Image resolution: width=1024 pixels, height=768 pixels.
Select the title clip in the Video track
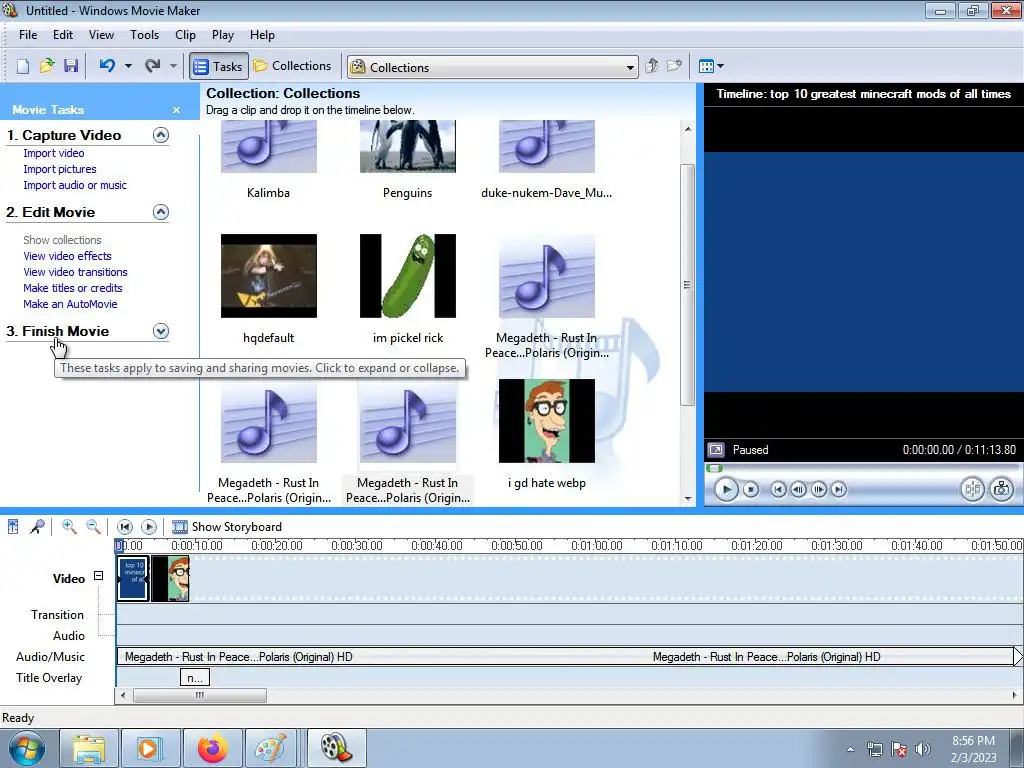pyautogui.click(x=133, y=578)
